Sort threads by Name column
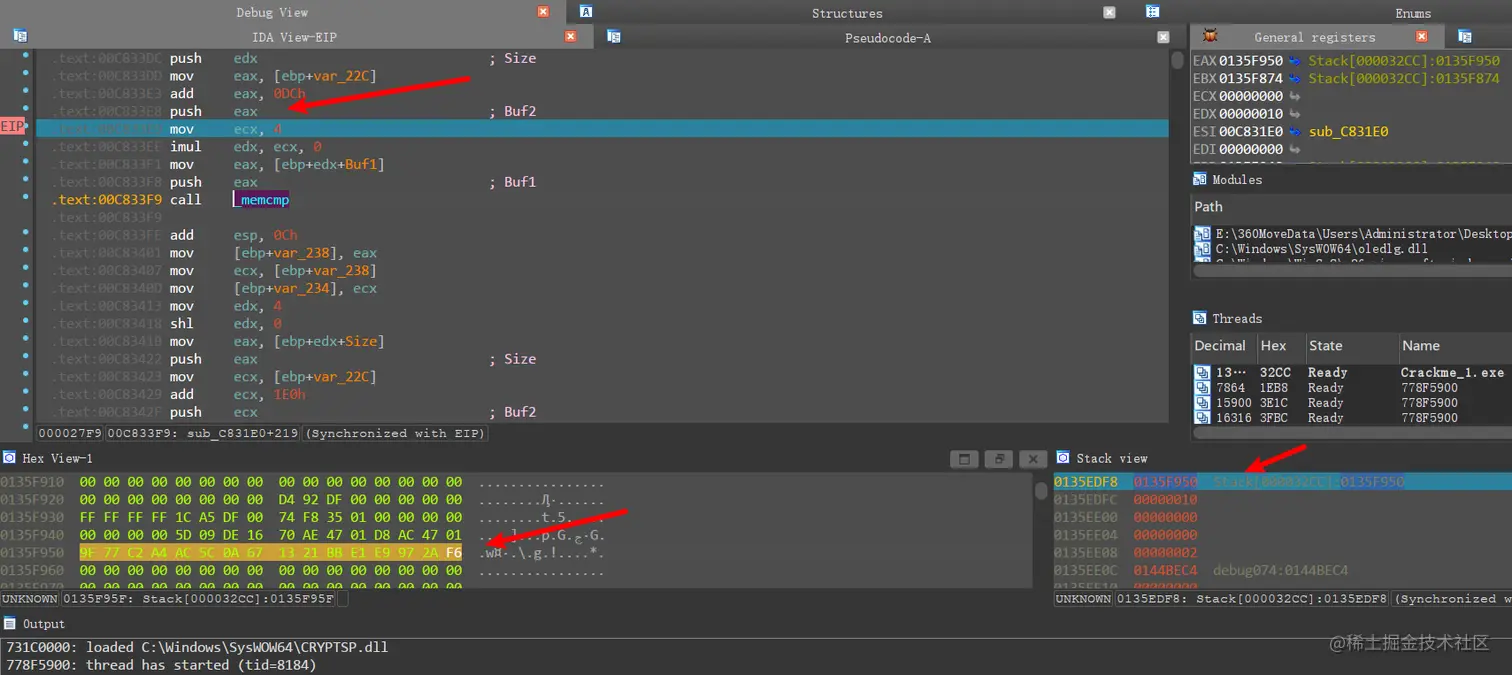Image resolution: width=1512 pixels, height=675 pixels. tap(1454, 346)
